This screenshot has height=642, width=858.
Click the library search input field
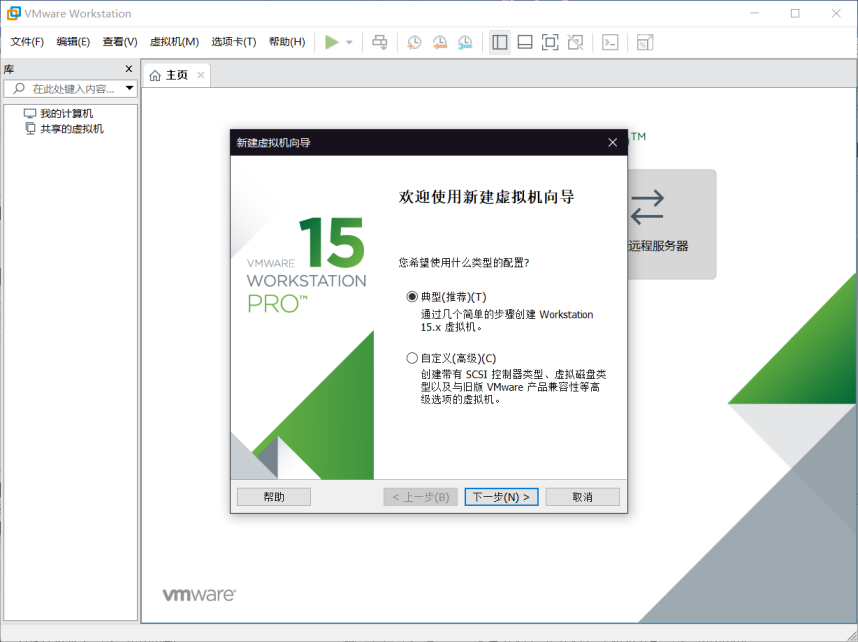(73, 88)
